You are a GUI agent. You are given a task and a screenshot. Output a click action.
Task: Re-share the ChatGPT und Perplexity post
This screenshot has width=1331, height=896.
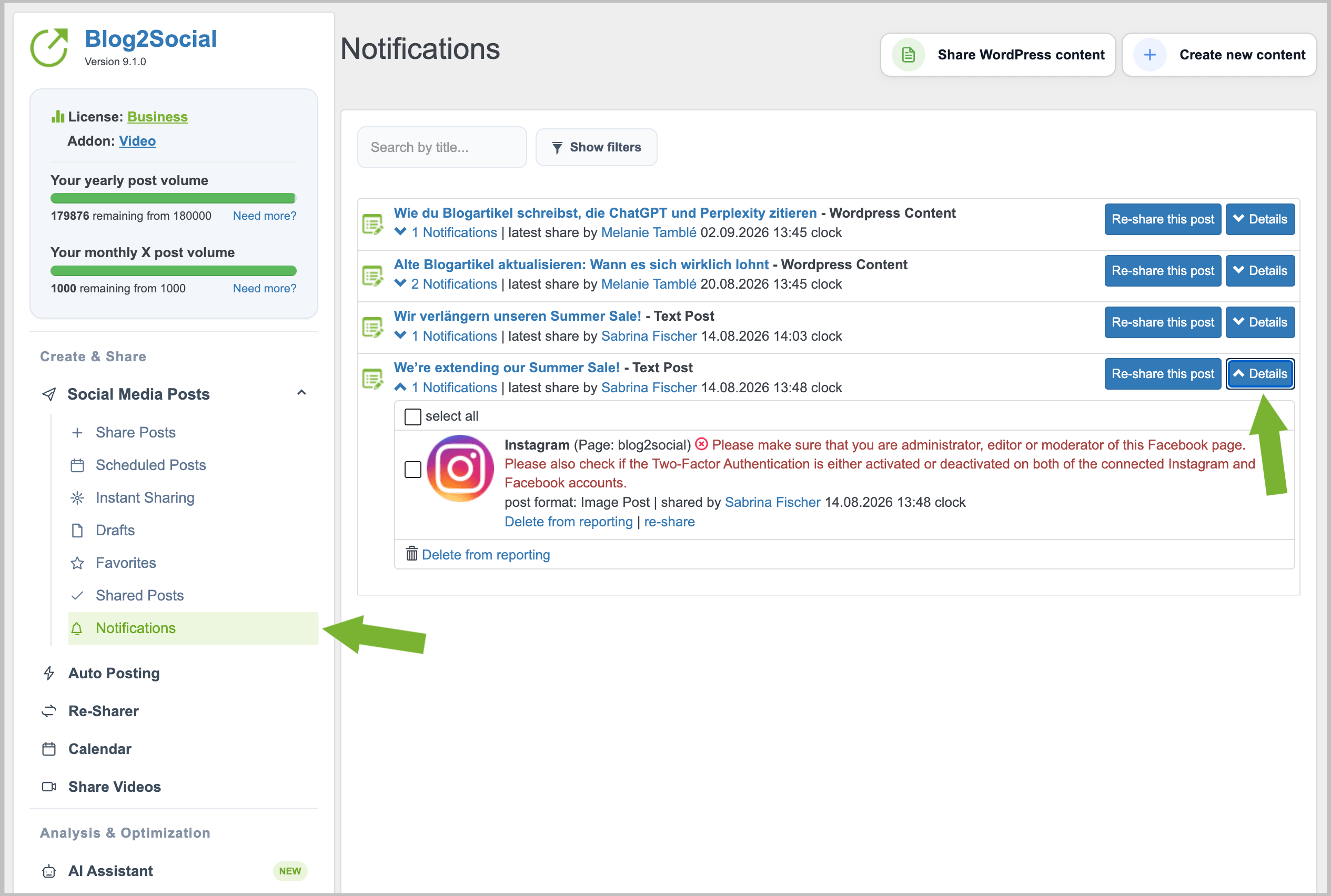click(x=1162, y=219)
